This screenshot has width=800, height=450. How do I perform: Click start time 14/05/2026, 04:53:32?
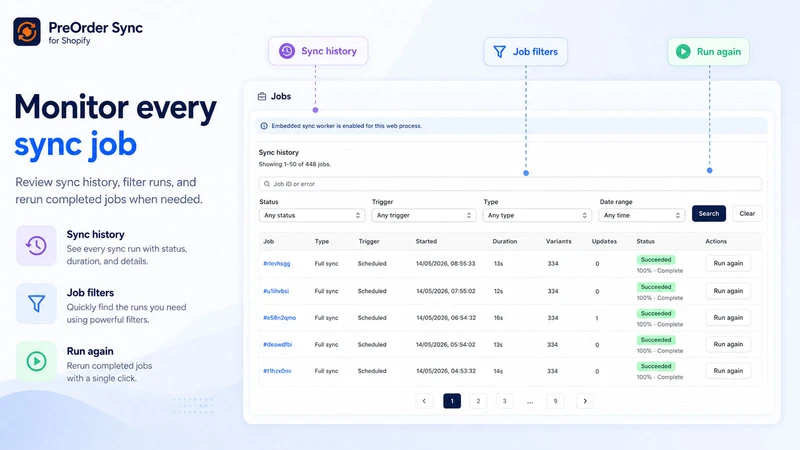pos(446,371)
